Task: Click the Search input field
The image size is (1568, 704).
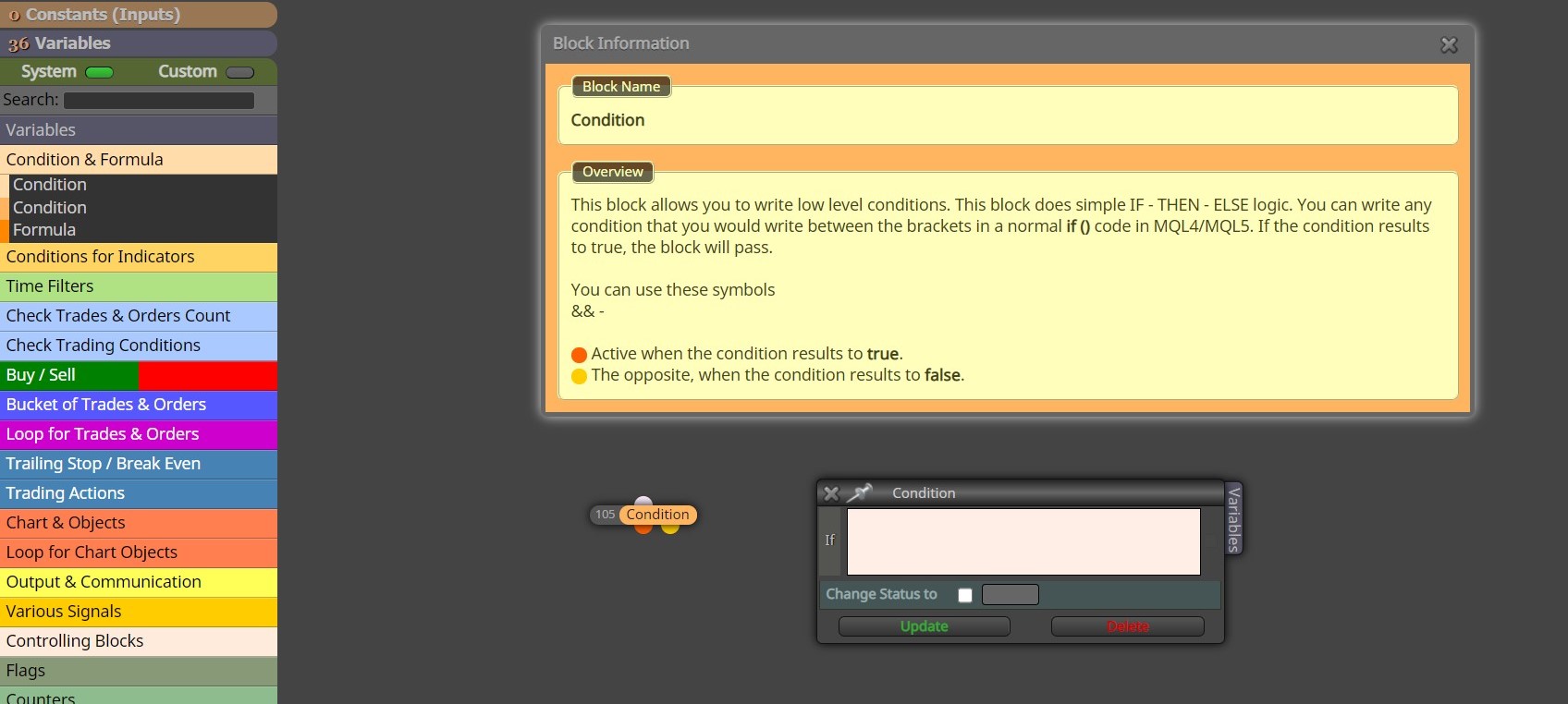Action: [x=159, y=100]
